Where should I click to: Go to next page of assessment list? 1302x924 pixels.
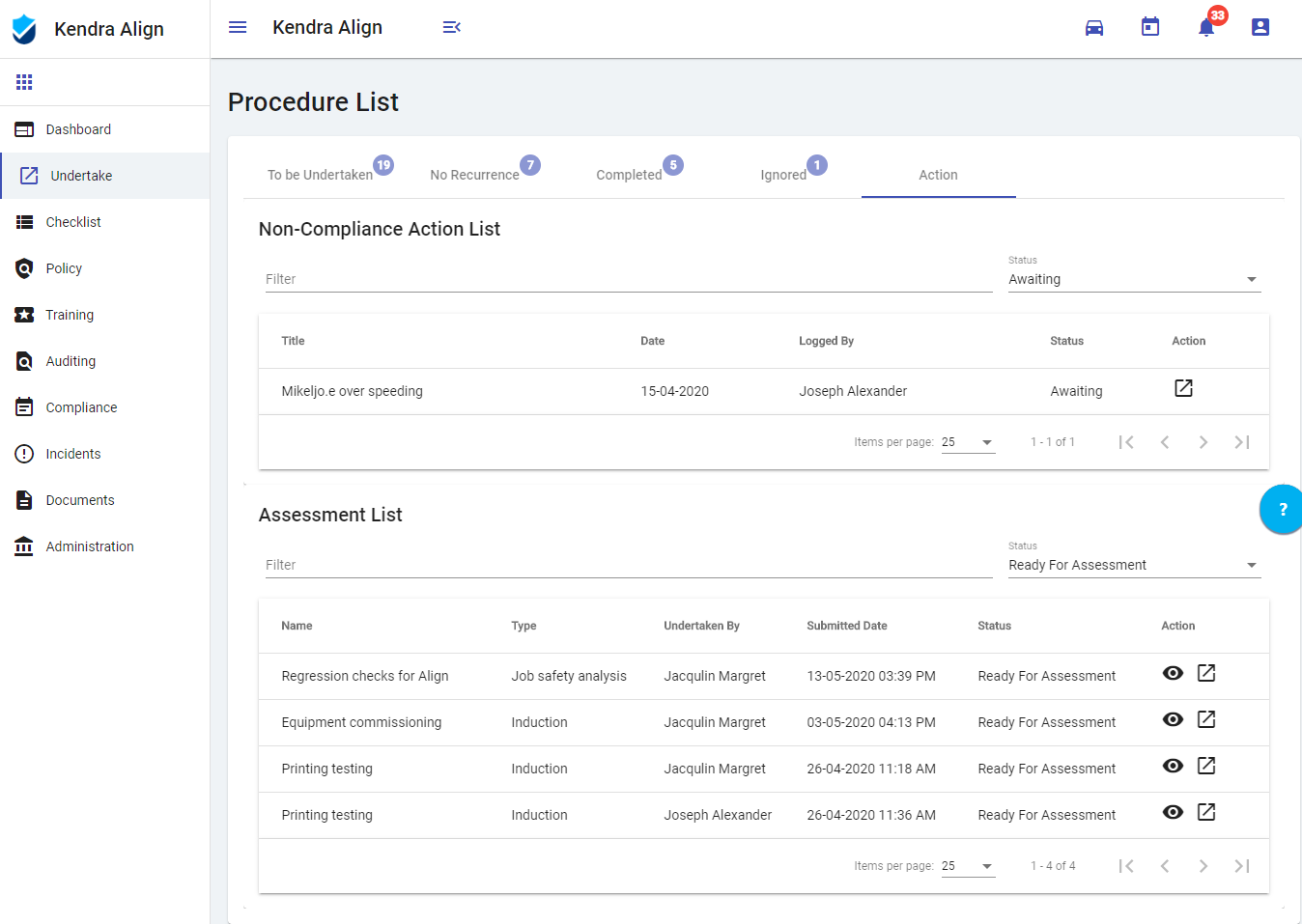[x=1203, y=866]
